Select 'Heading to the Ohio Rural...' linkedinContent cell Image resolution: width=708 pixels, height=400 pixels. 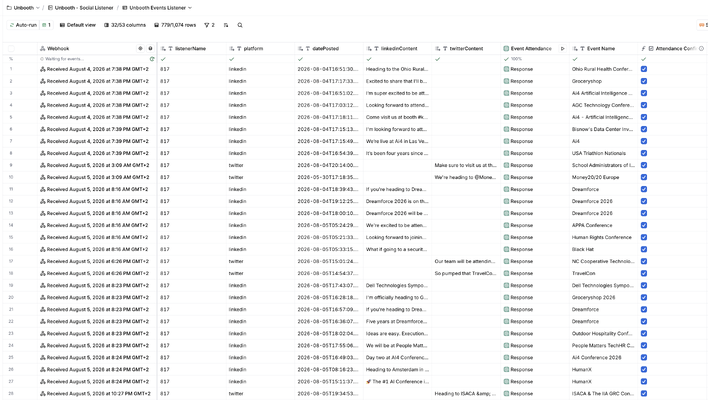coord(397,69)
